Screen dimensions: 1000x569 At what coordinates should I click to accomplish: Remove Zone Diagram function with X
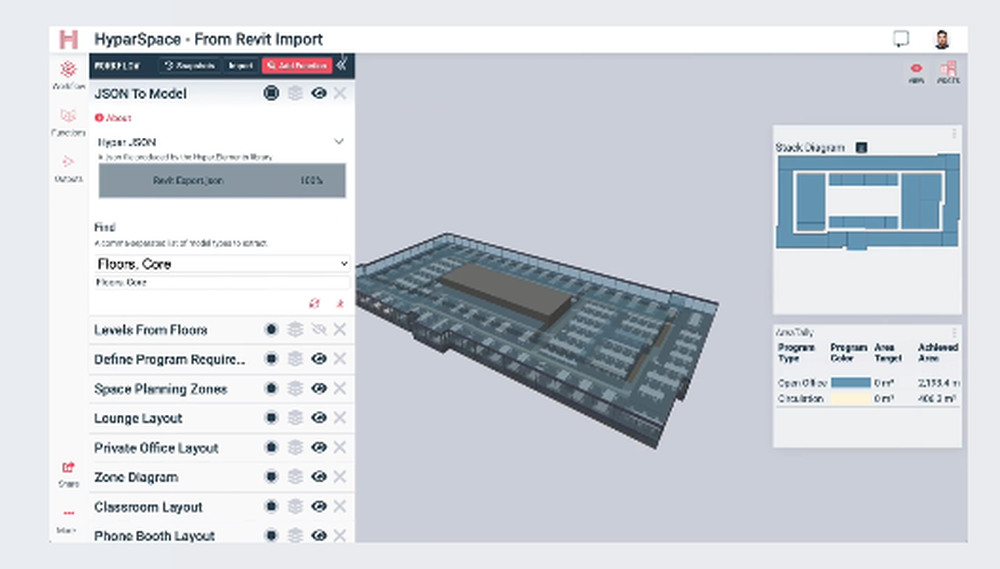(x=340, y=477)
